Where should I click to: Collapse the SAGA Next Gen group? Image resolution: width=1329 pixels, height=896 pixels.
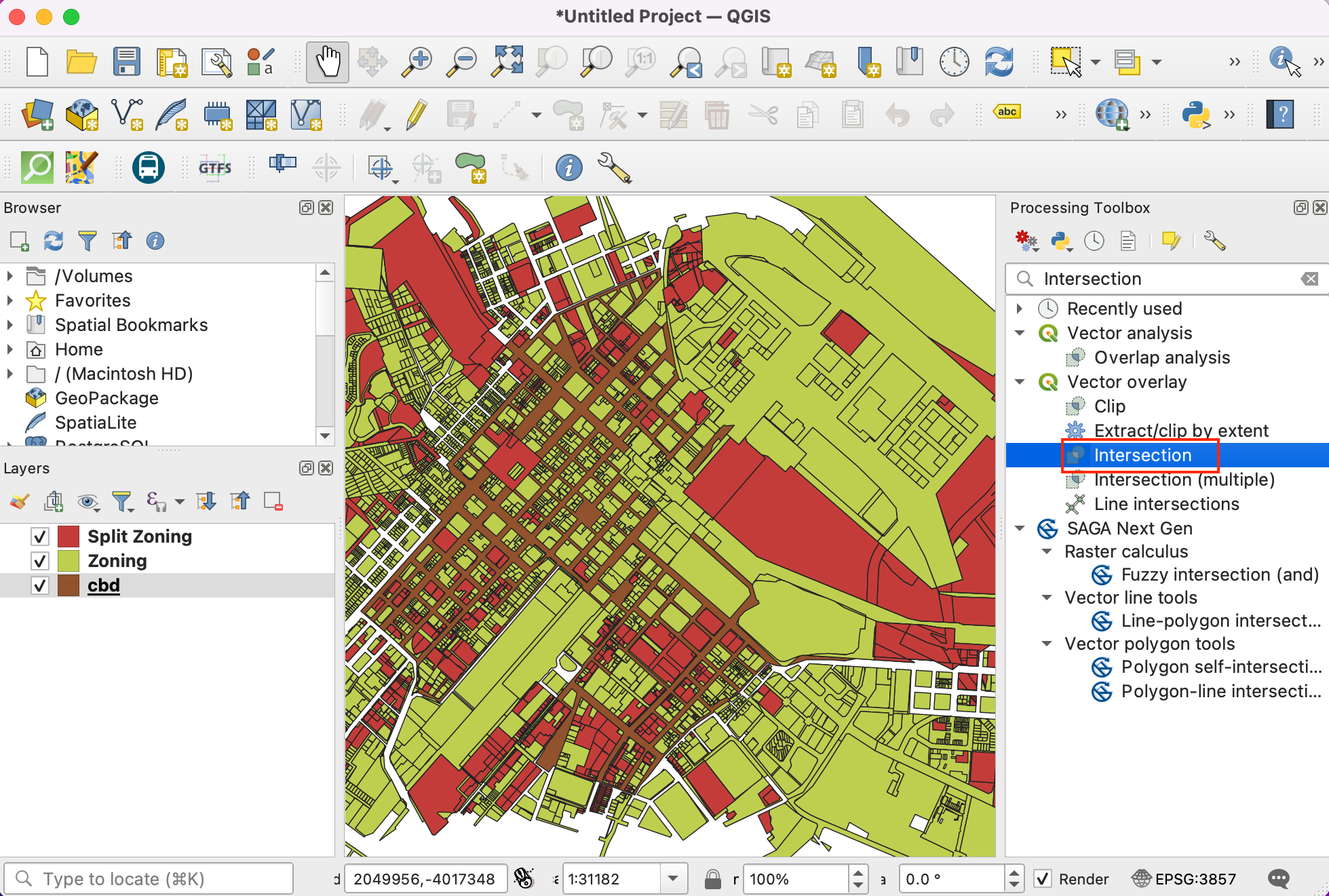point(1020,528)
